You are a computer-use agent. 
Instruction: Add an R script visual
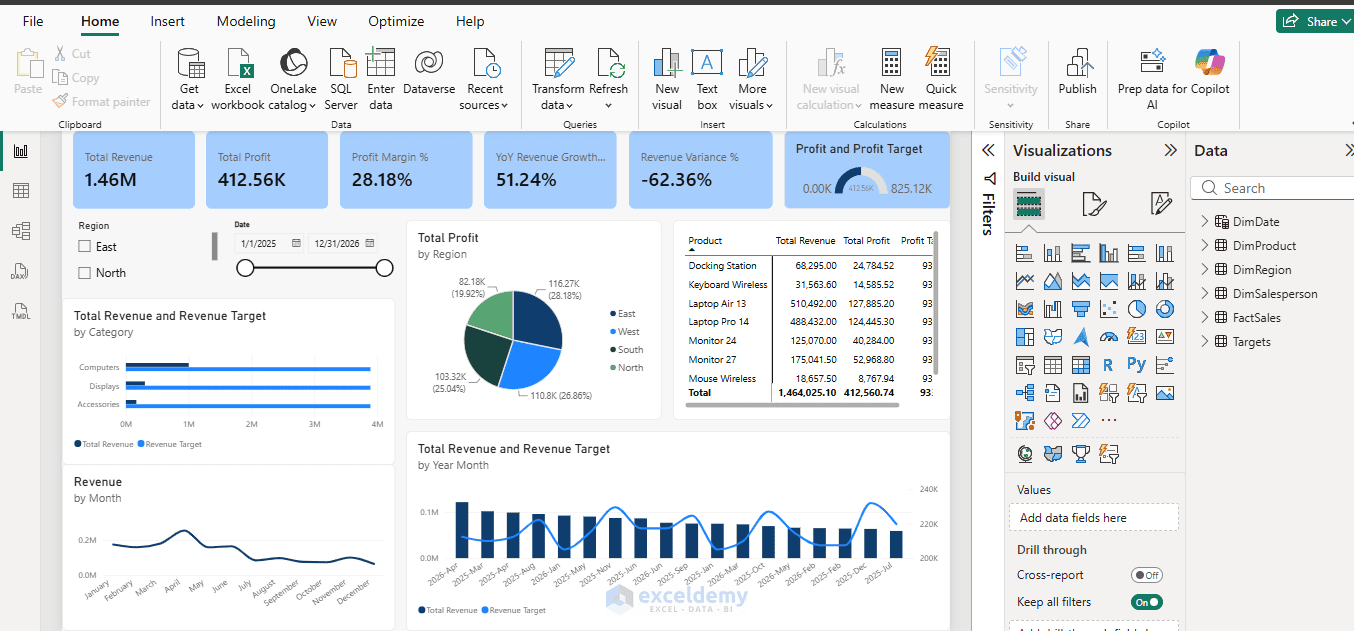[x=1109, y=365]
